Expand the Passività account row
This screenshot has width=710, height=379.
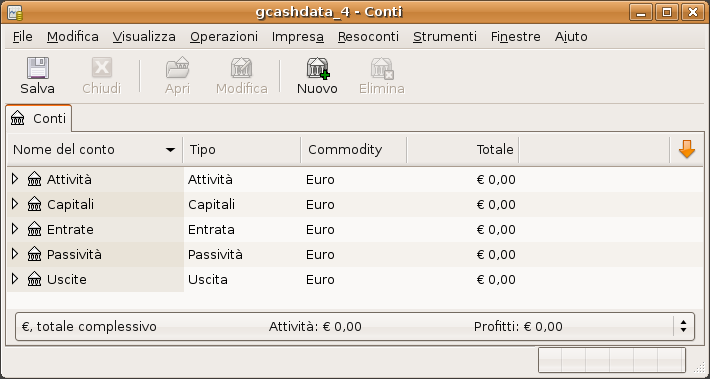(15, 254)
